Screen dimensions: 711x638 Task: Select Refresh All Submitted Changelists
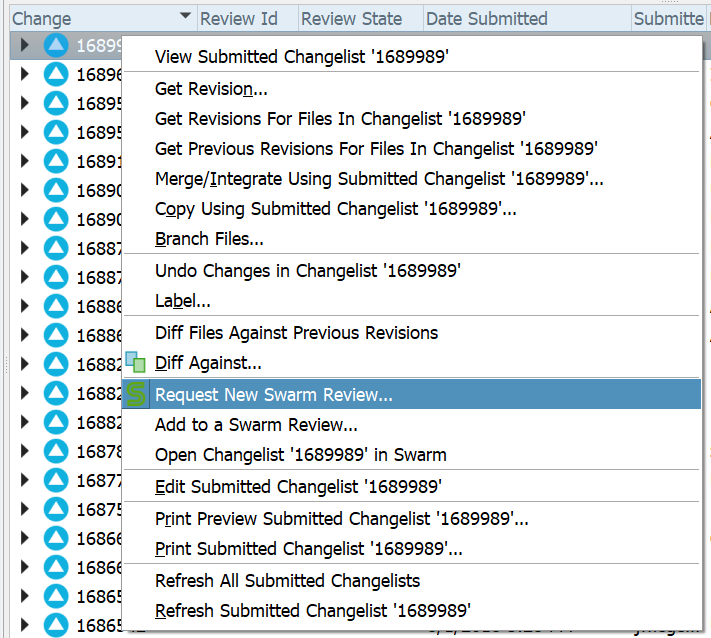point(287,581)
